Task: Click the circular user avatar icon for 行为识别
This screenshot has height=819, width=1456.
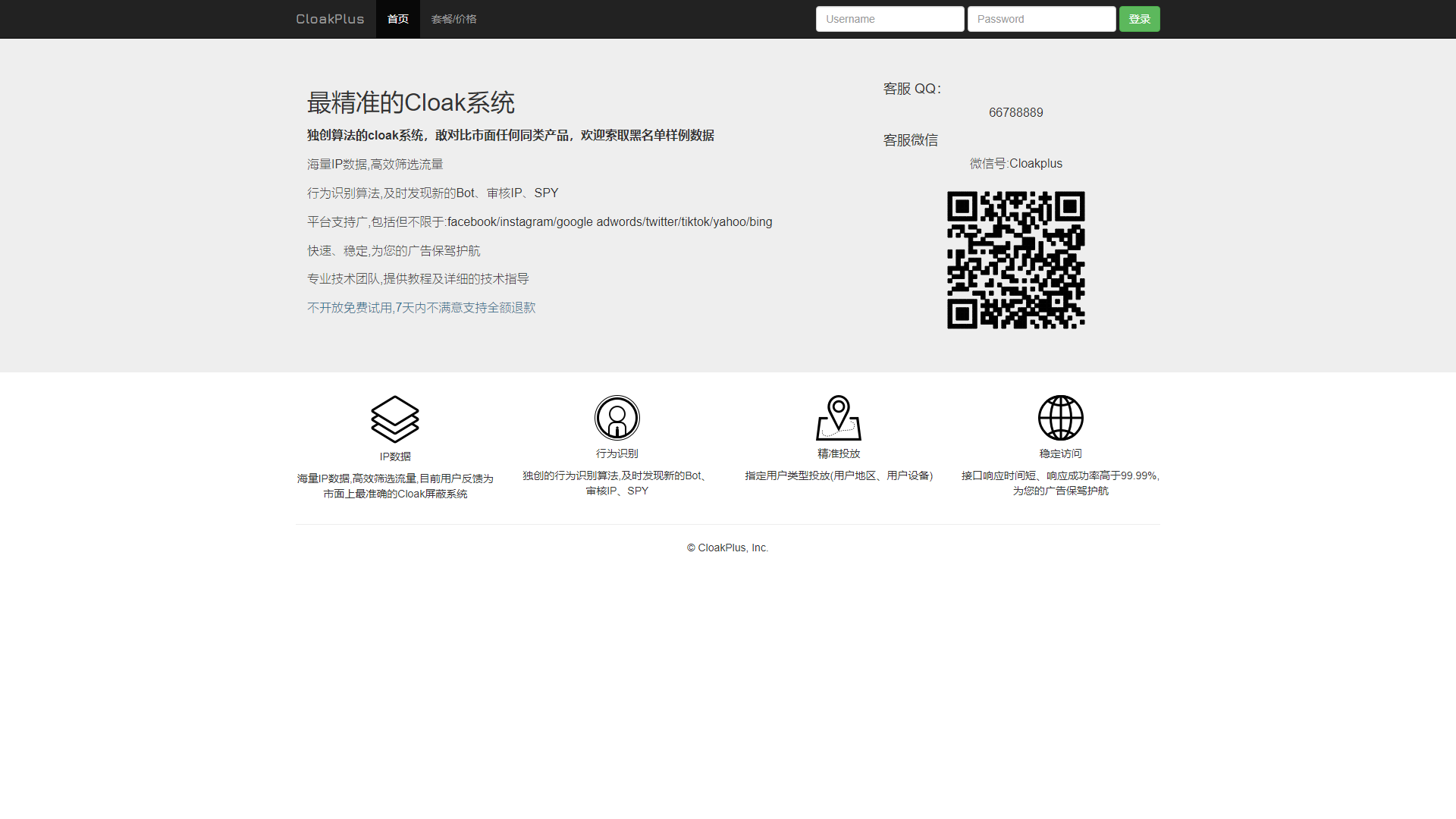Action: [x=617, y=417]
